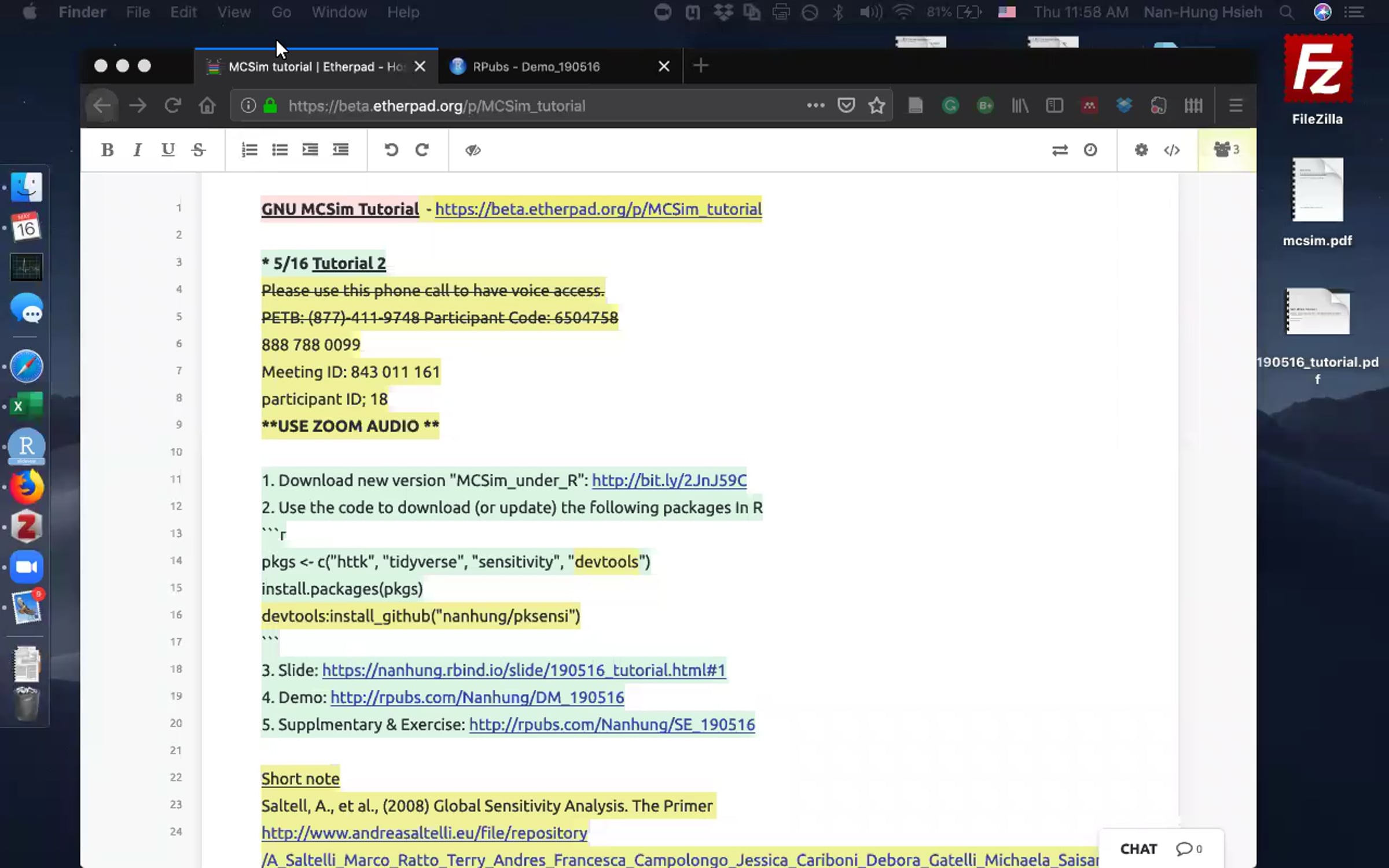Viewport: 1389px width, 868px height.
Task: Open the pad timeslider history
Action: (x=1090, y=150)
